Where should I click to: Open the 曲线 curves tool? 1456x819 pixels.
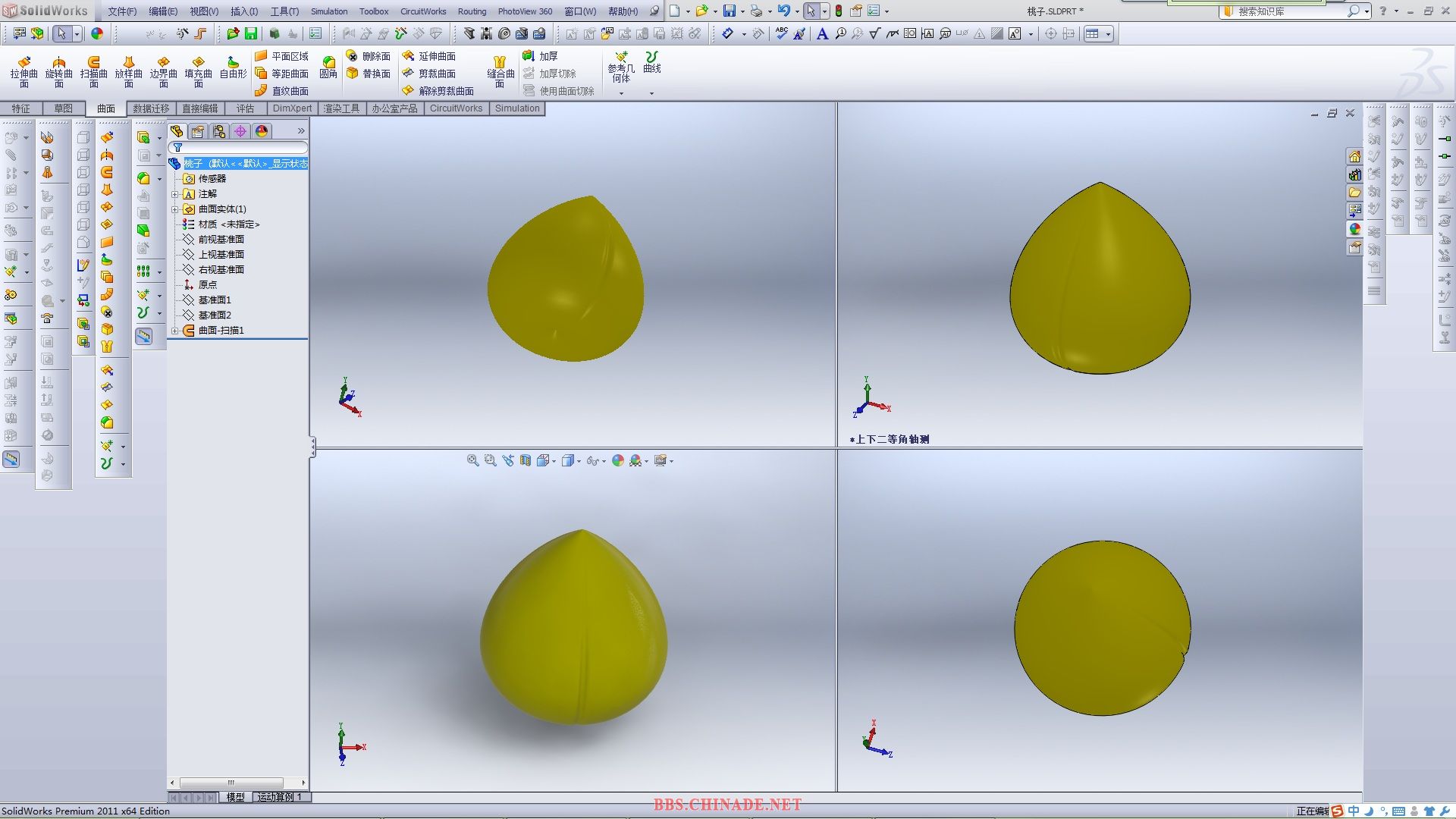coord(651,62)
